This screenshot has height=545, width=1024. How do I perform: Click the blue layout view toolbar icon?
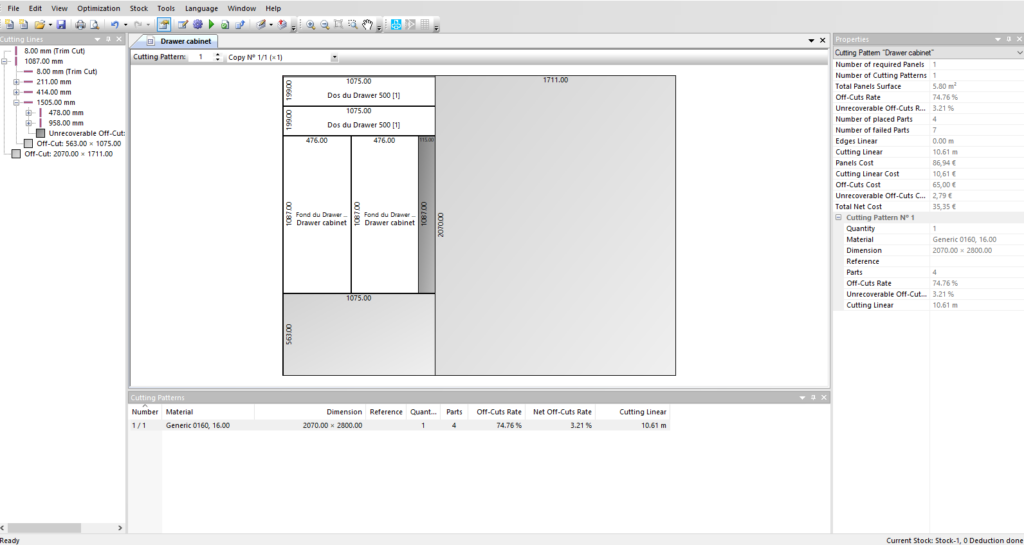(x=396, y=25)
